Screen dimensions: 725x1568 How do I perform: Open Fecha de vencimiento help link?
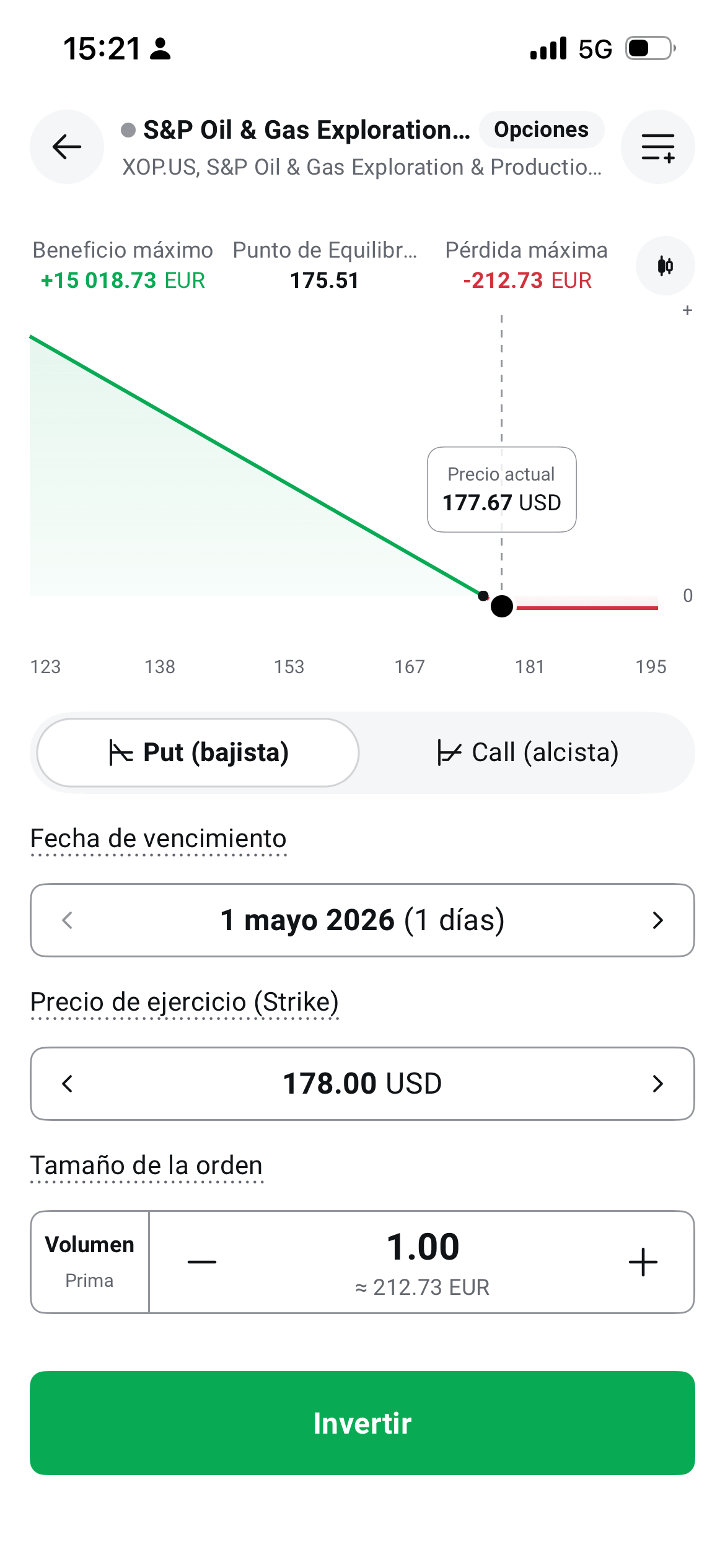click(x=159, y=839)
